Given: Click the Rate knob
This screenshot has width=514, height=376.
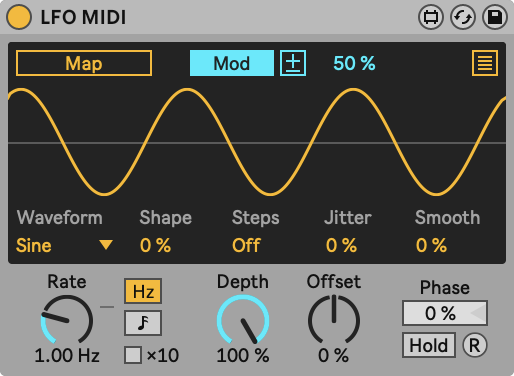Looking at the screenshot, I should point(67,320).
